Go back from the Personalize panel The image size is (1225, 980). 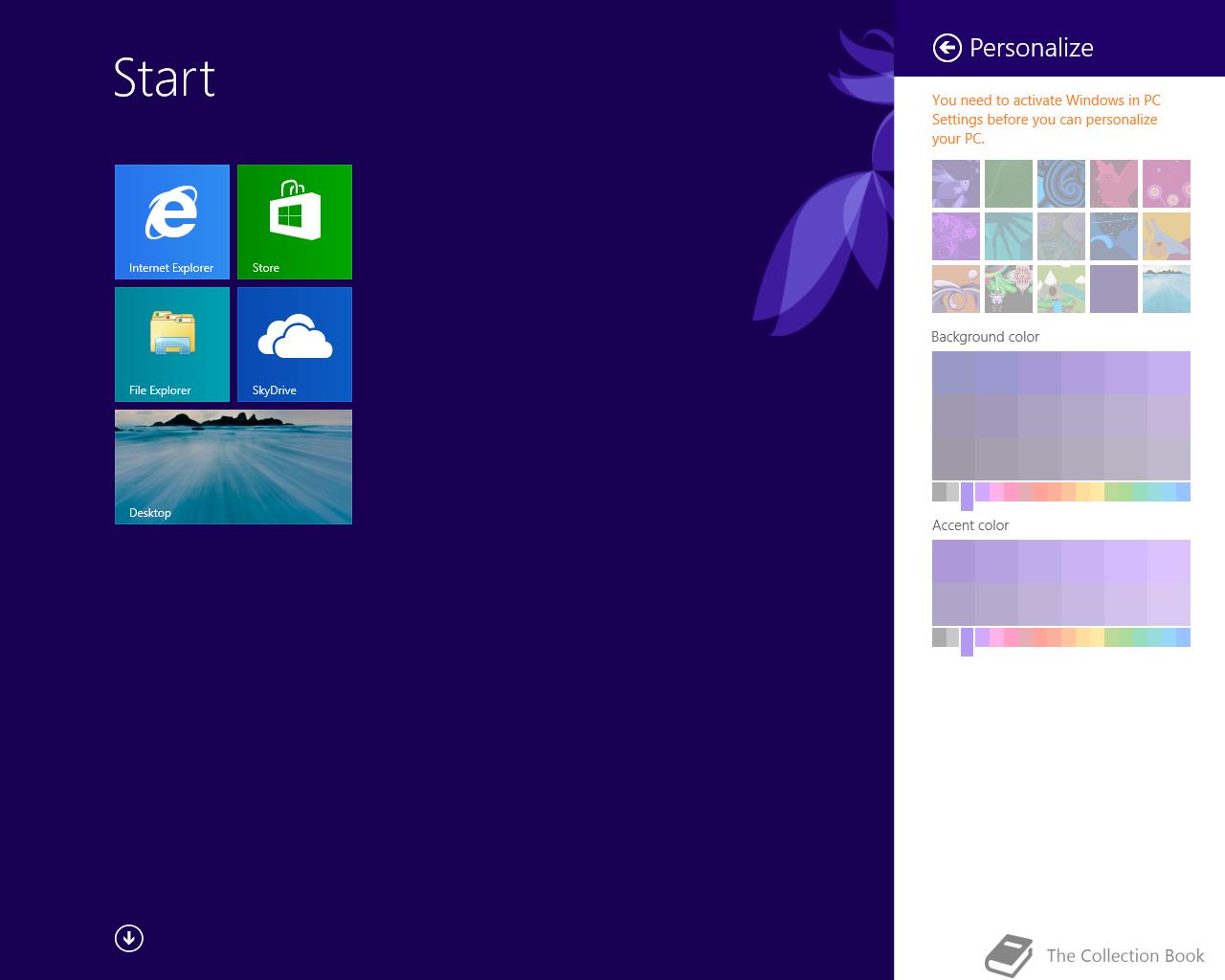click(947, 48)
